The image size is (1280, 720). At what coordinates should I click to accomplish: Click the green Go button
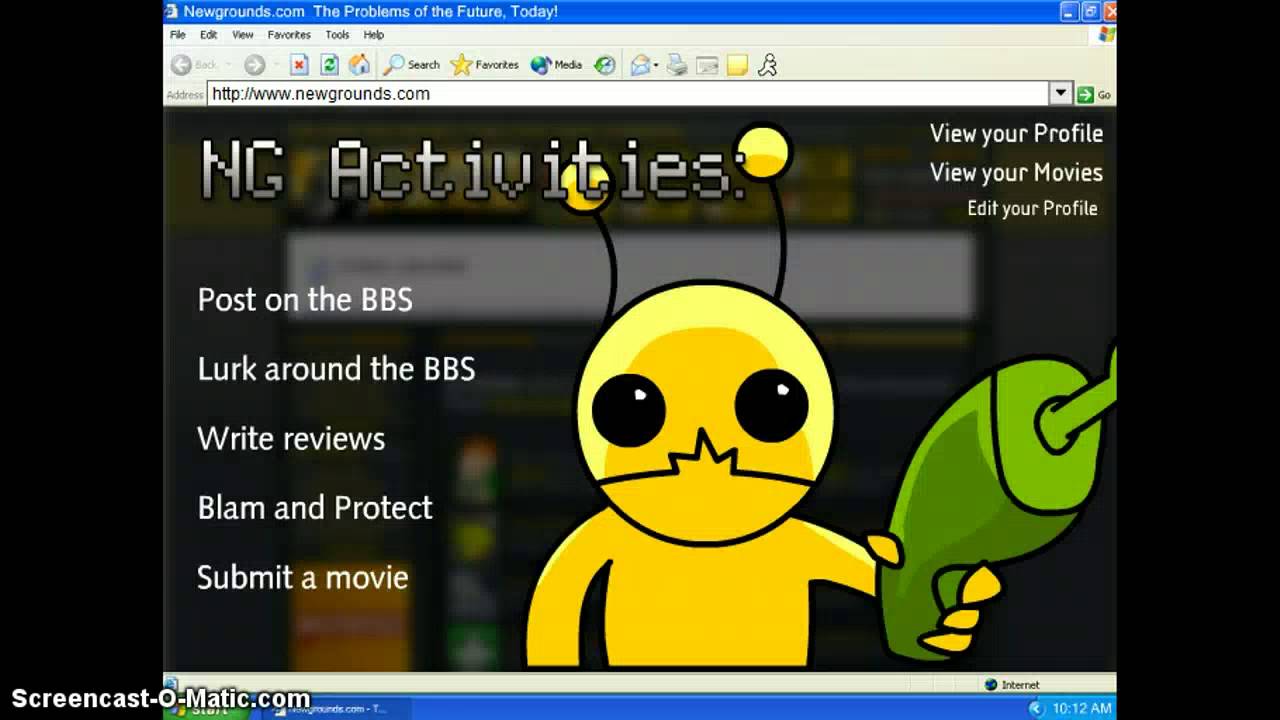pos(1094,94)
